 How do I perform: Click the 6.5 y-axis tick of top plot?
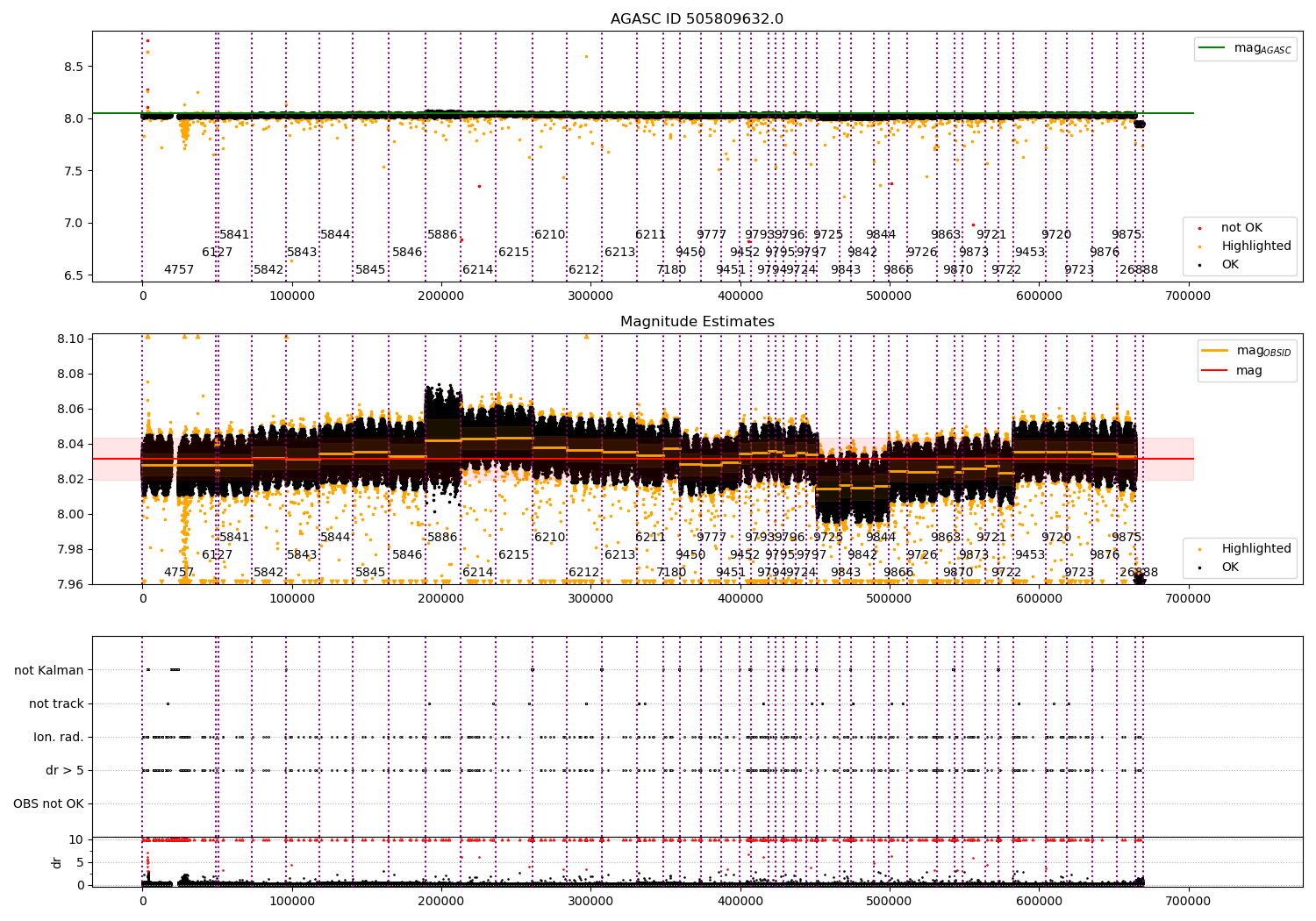[x=72, y=275]
